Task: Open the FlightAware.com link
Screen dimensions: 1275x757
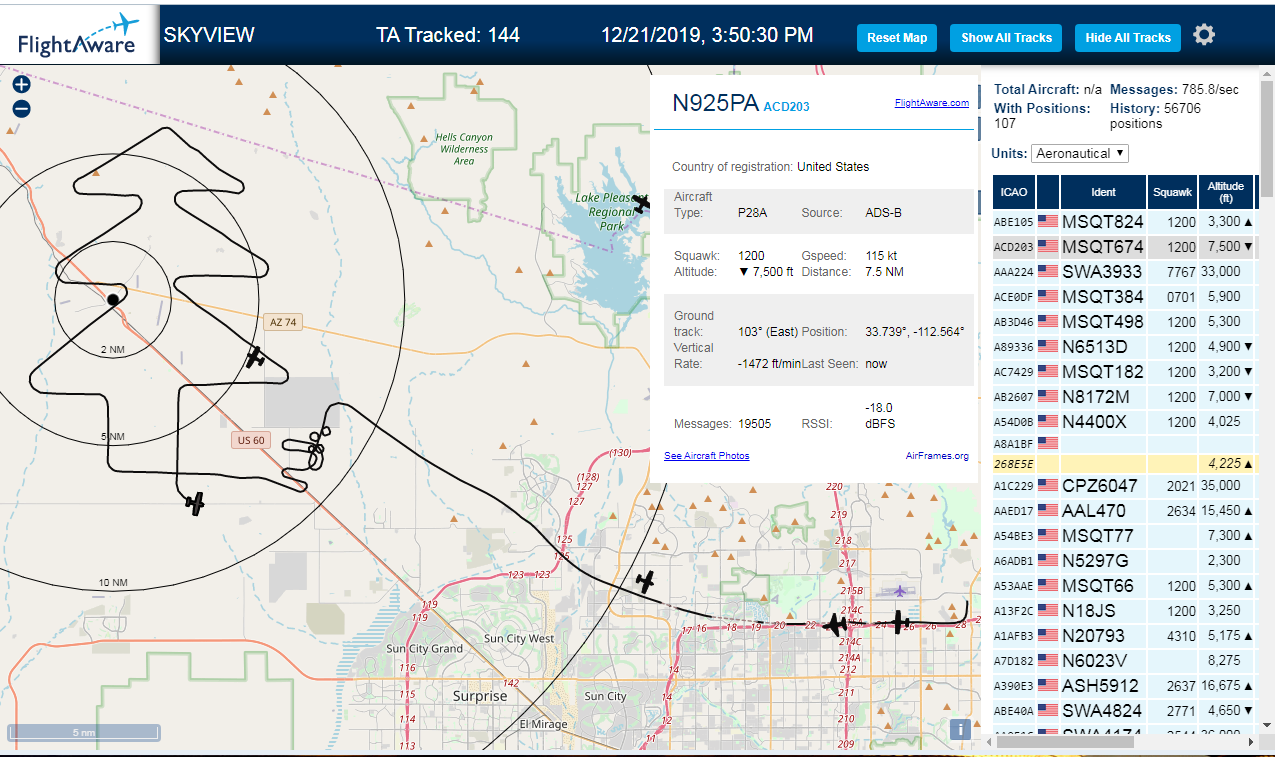Action: 931,103
